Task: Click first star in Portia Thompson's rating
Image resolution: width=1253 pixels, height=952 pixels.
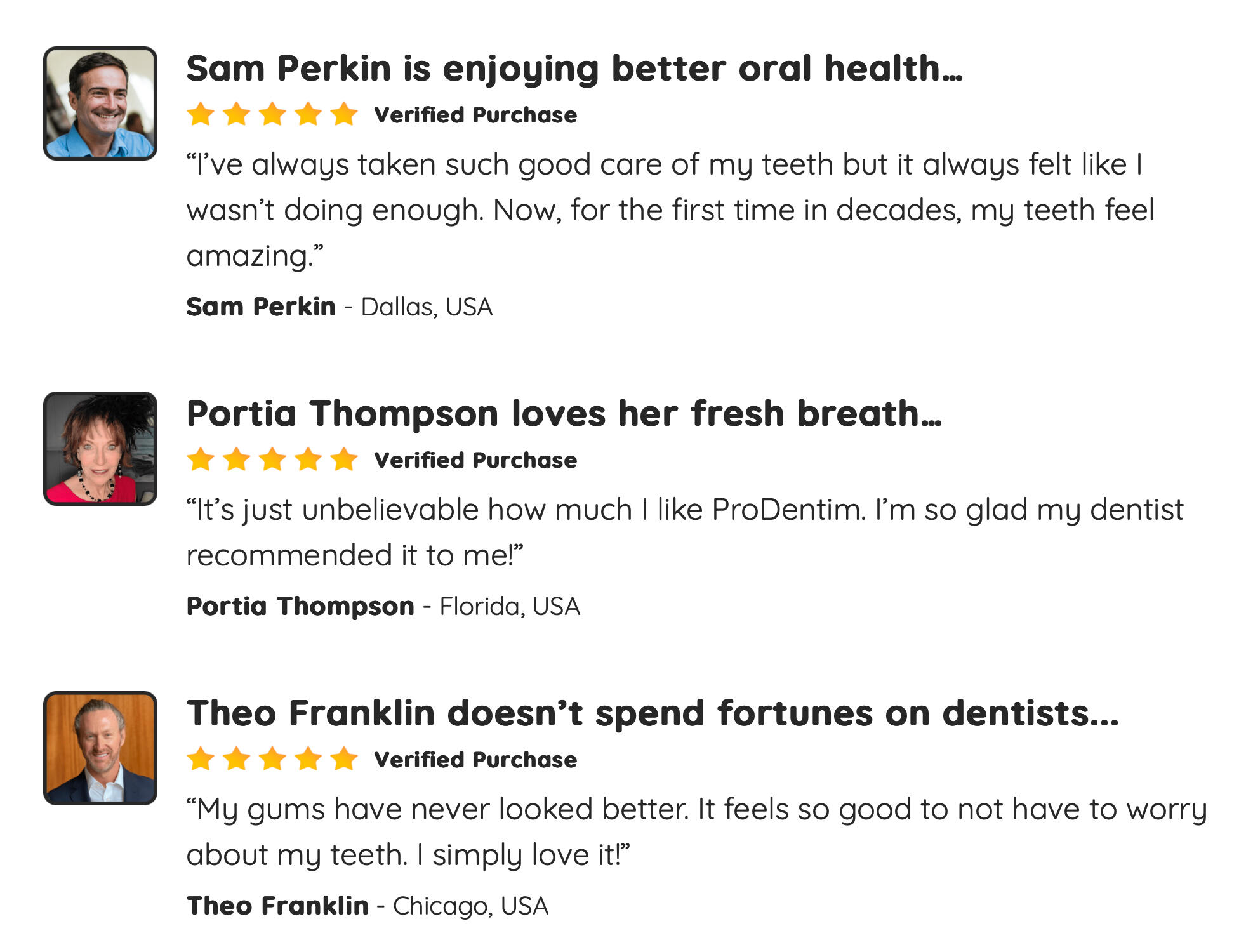Action: (201, 459)
